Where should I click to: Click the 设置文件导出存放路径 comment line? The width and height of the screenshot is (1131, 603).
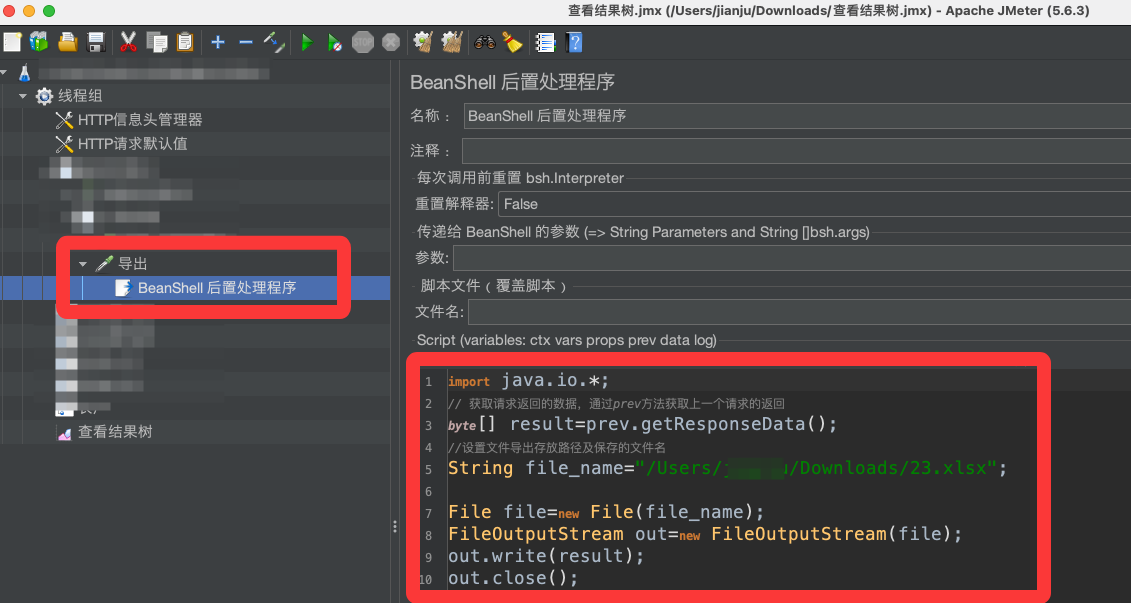557,447
